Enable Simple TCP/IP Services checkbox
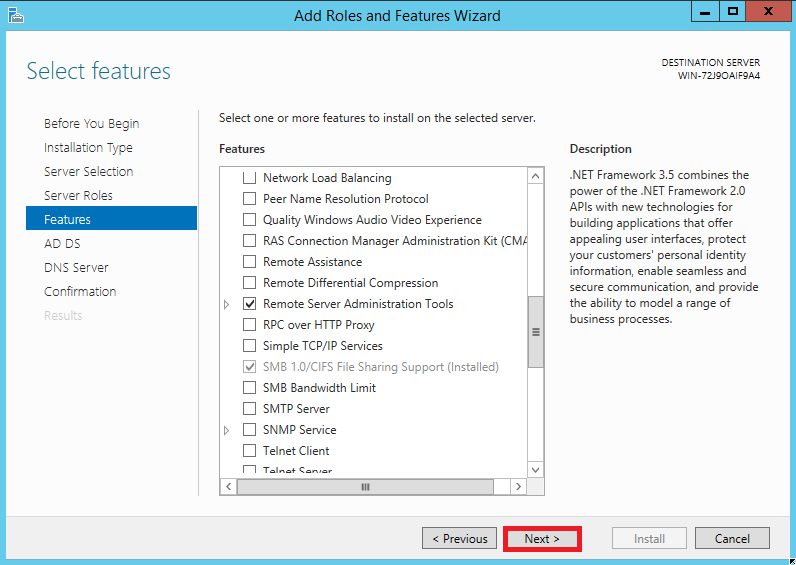 [x=249, y=346]
